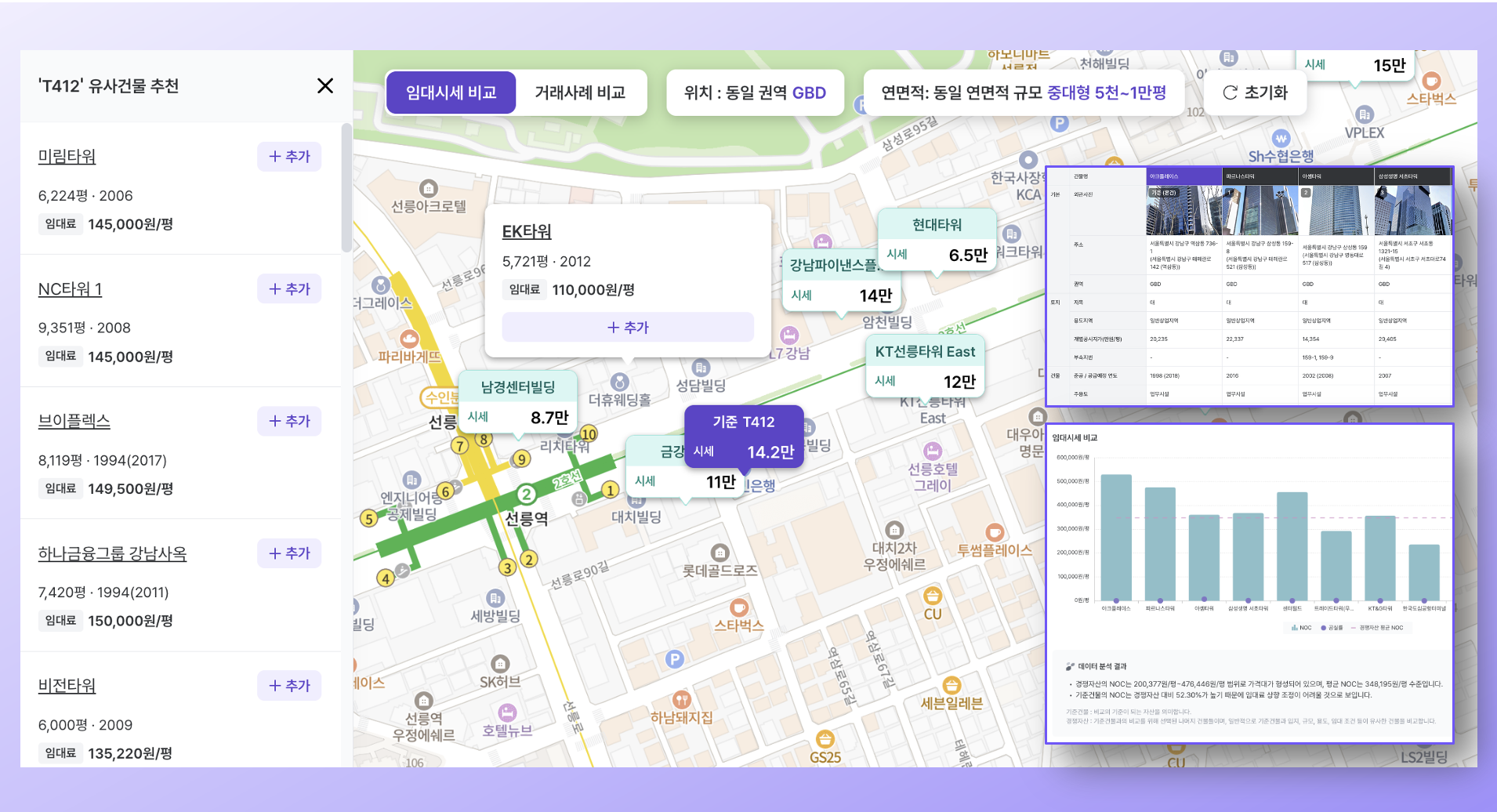Viewport: 1497px width, 812px height.
Task: Click the 롯데골드로즈 building icon
Action: [x=720, y=553]
